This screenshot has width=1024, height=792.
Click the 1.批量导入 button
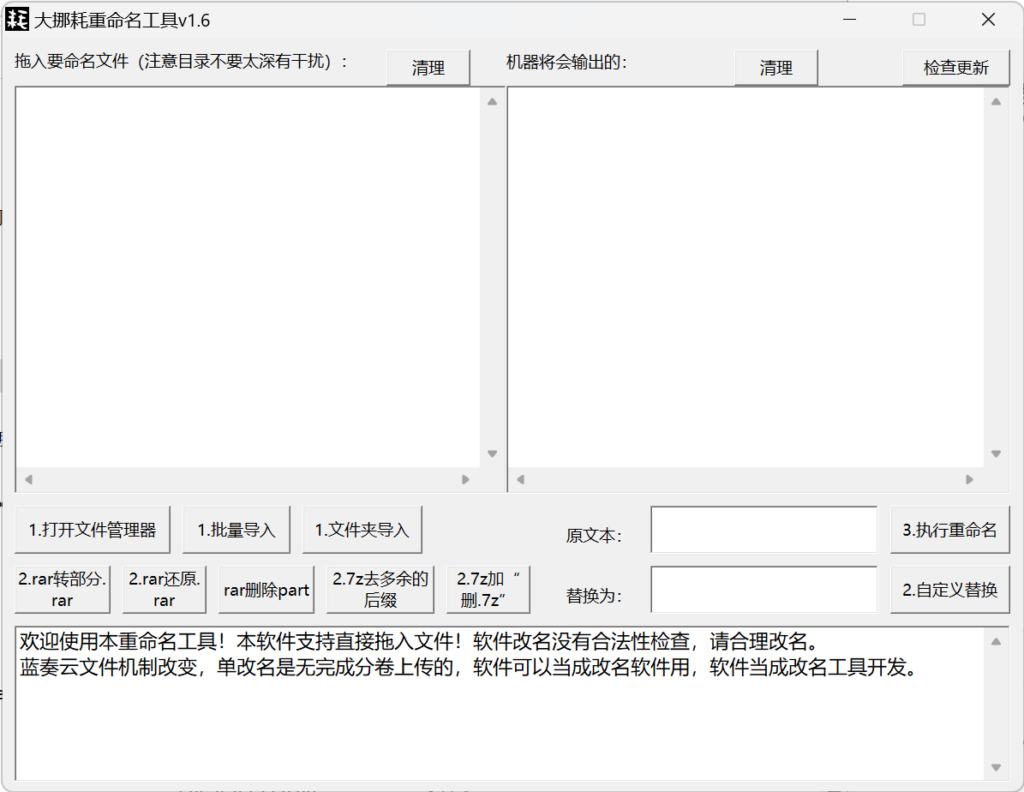point(236,530)
